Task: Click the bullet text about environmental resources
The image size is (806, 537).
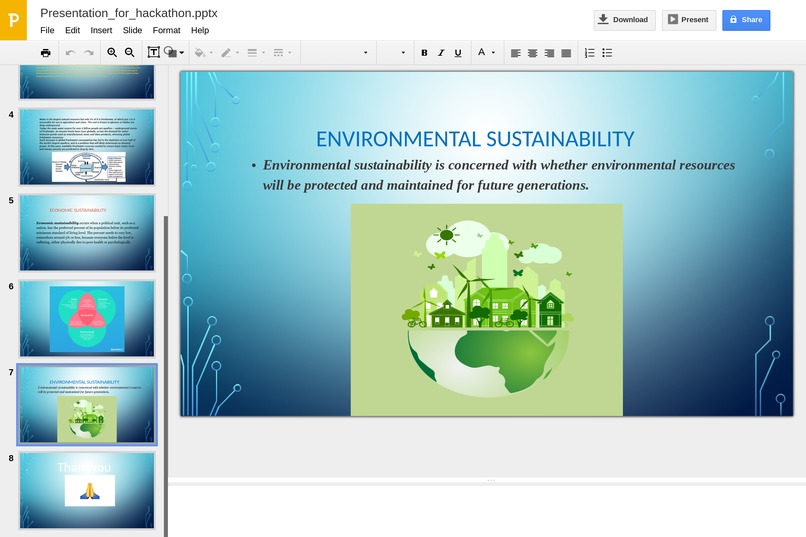Action: click(x=499, y=175)
